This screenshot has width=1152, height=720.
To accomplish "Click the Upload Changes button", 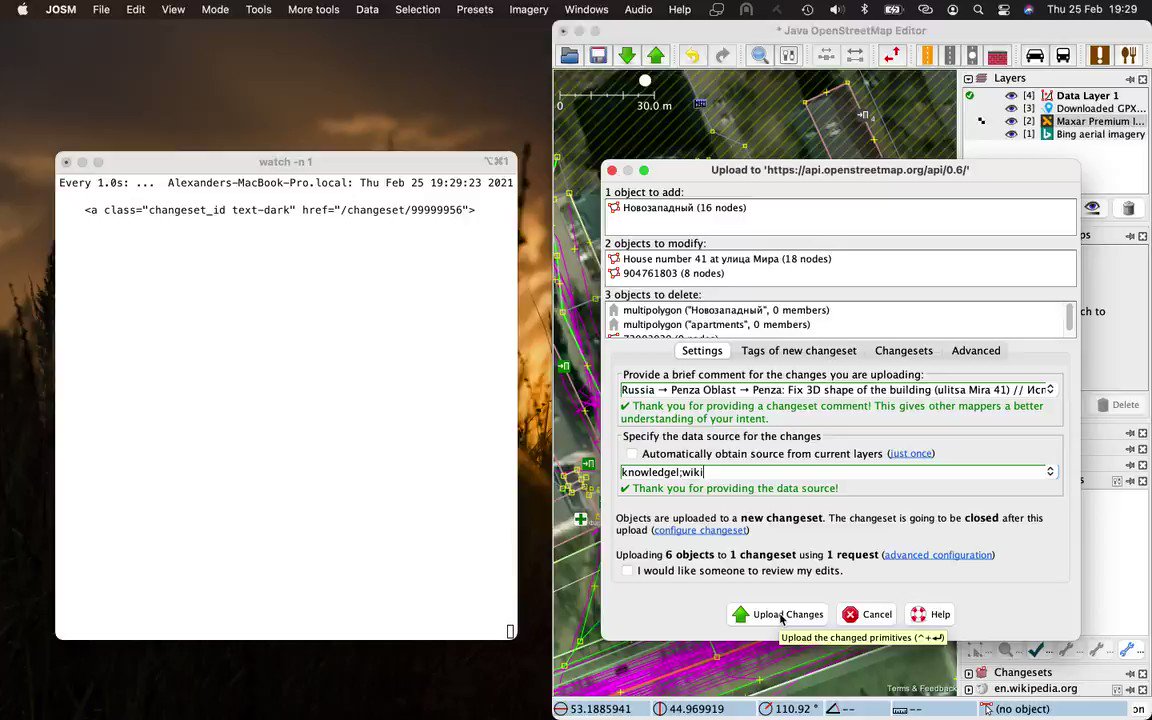I will point(778,614).
